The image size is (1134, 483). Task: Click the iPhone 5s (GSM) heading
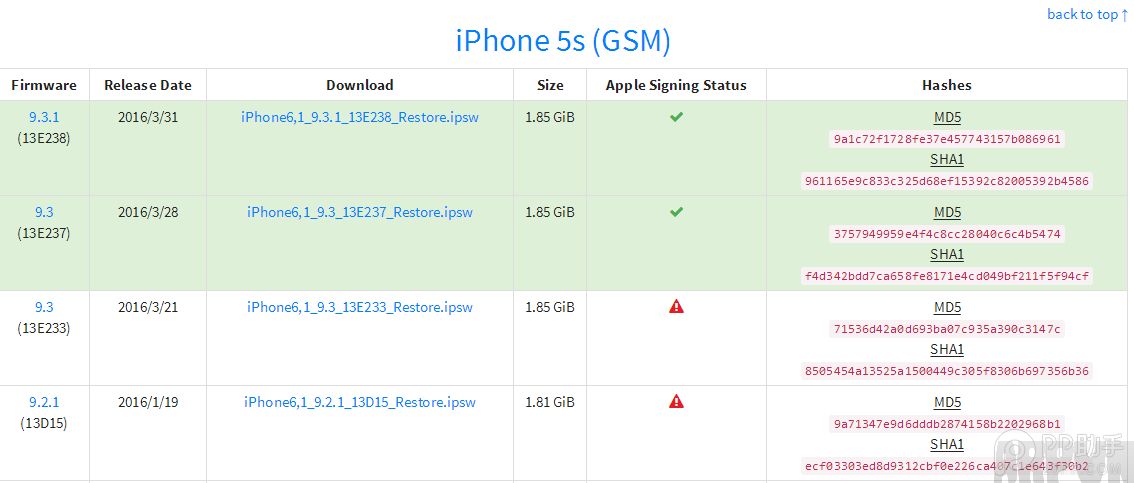coord(563,41)
